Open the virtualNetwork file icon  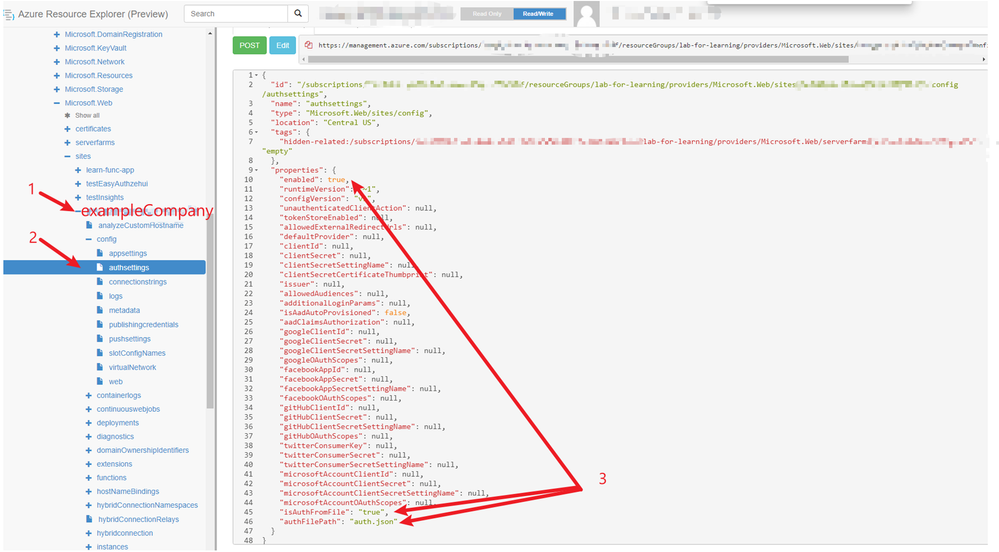coord(100,367)
